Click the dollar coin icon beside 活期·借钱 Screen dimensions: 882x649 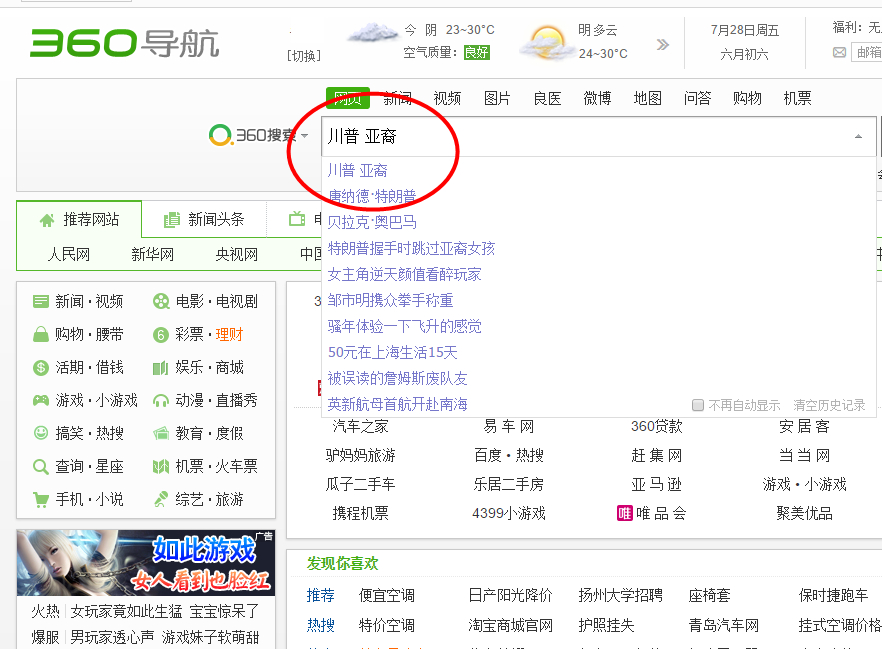[x=40, y=368]
